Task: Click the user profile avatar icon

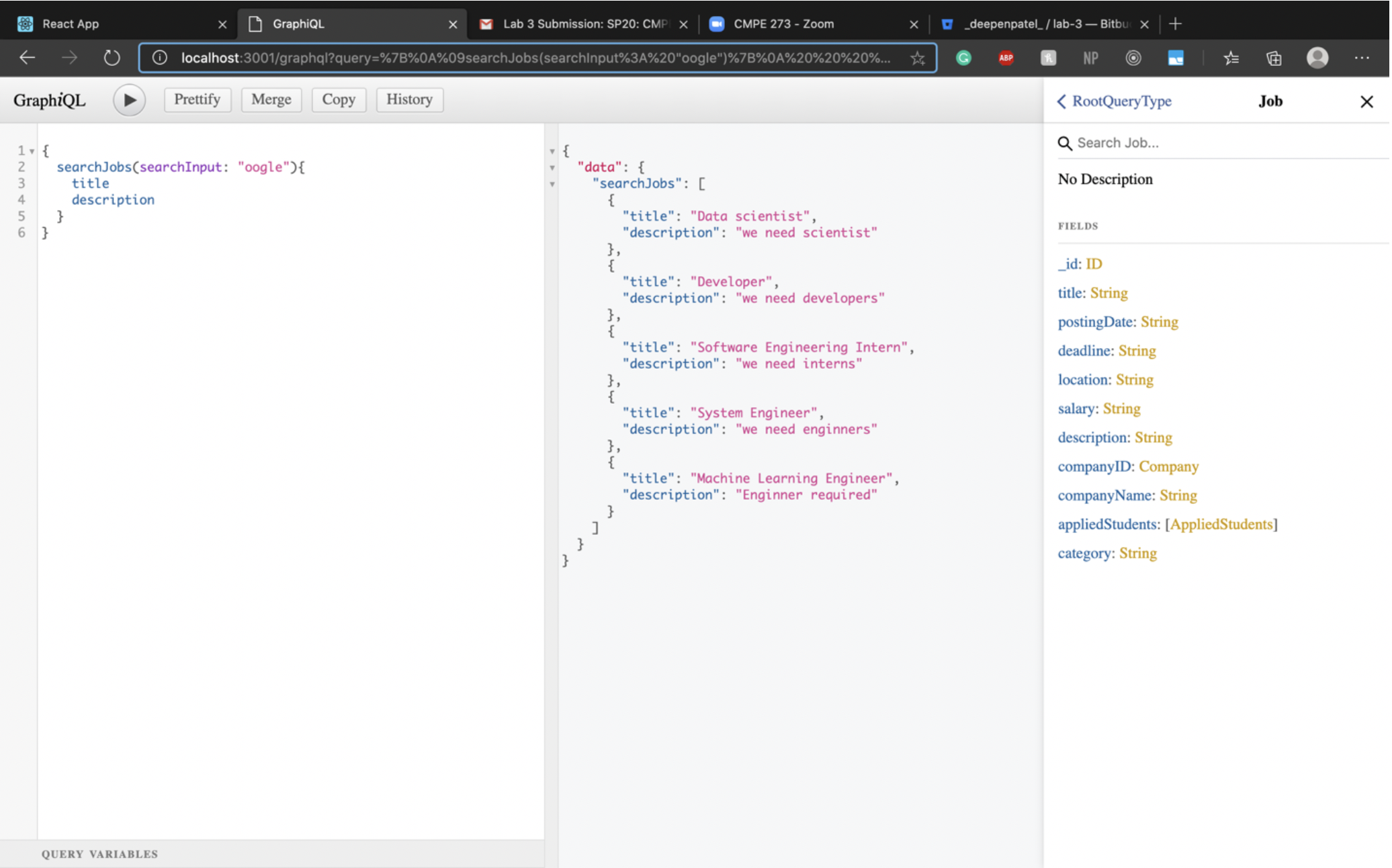Action: point(1317,58)
